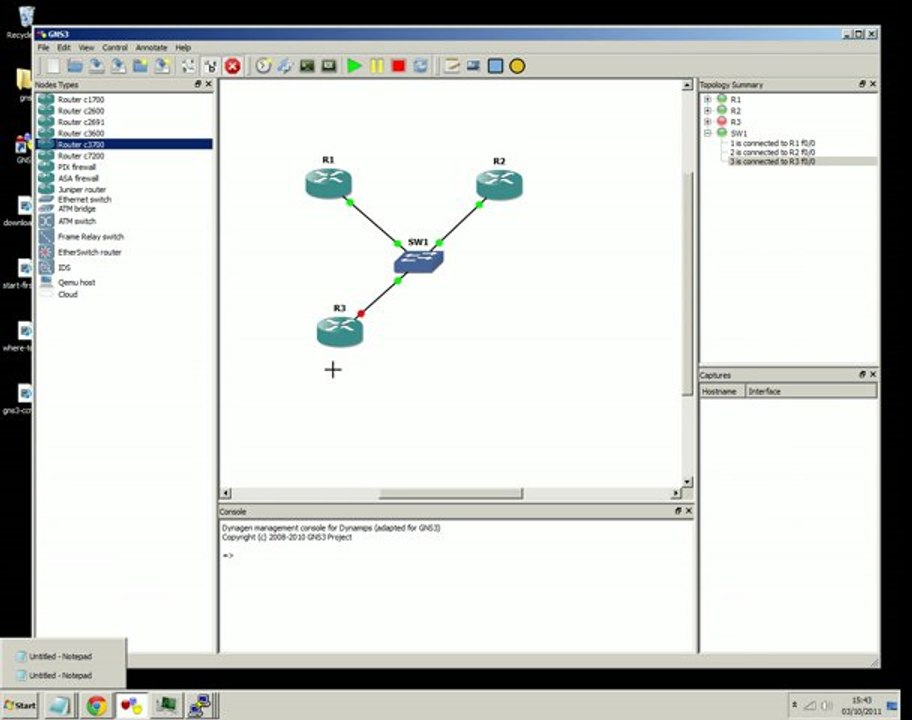This screenshot has height=720, width=912.
Task: Click router R2 on the canvas
Action: (499, 184)
